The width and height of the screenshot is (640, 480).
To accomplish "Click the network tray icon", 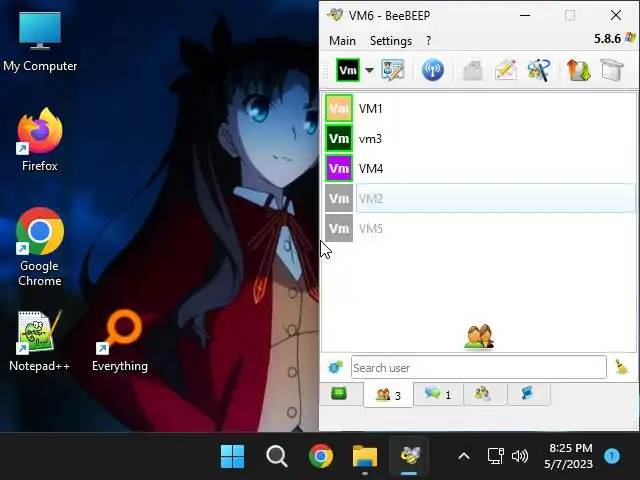I will coord(496,456).
